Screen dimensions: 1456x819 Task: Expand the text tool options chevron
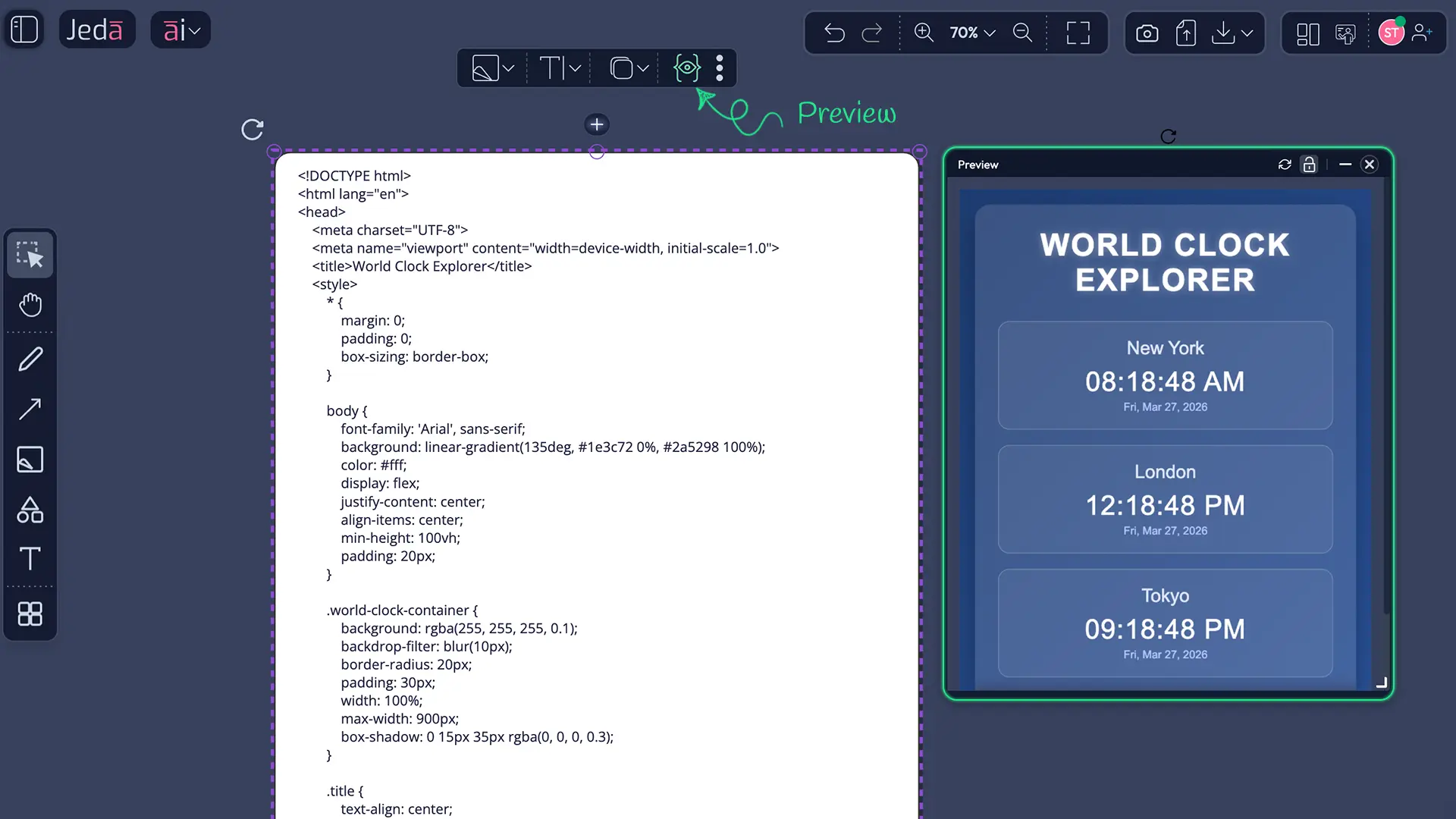pos(574,68)
